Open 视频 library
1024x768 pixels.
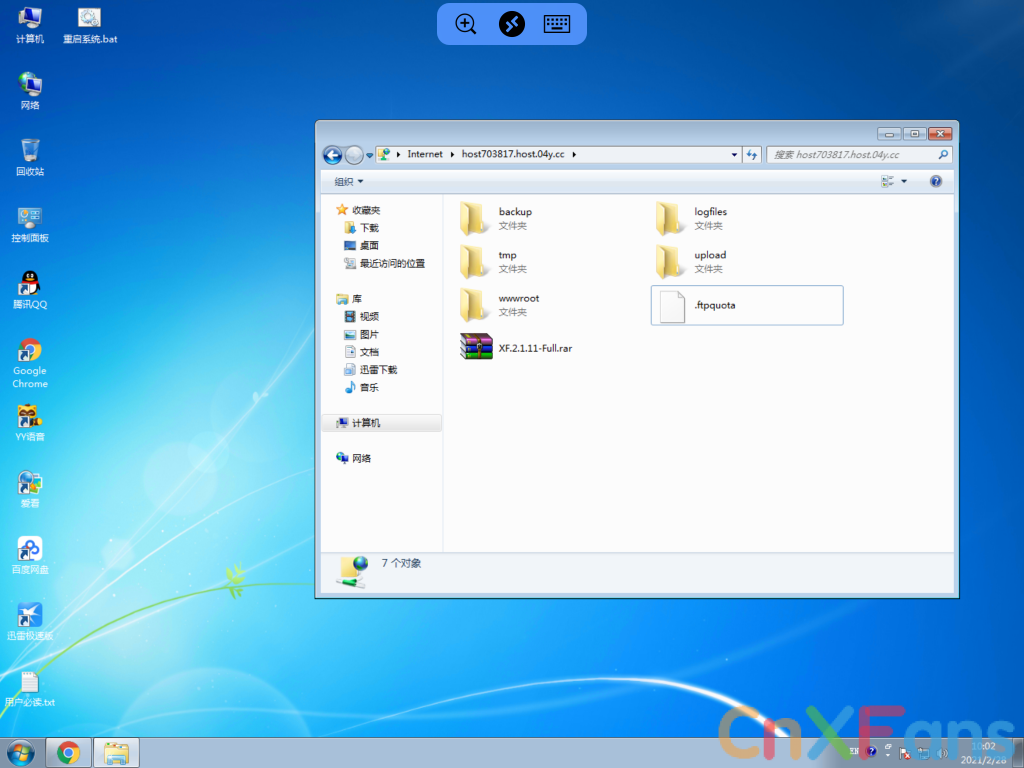(361, 317)
